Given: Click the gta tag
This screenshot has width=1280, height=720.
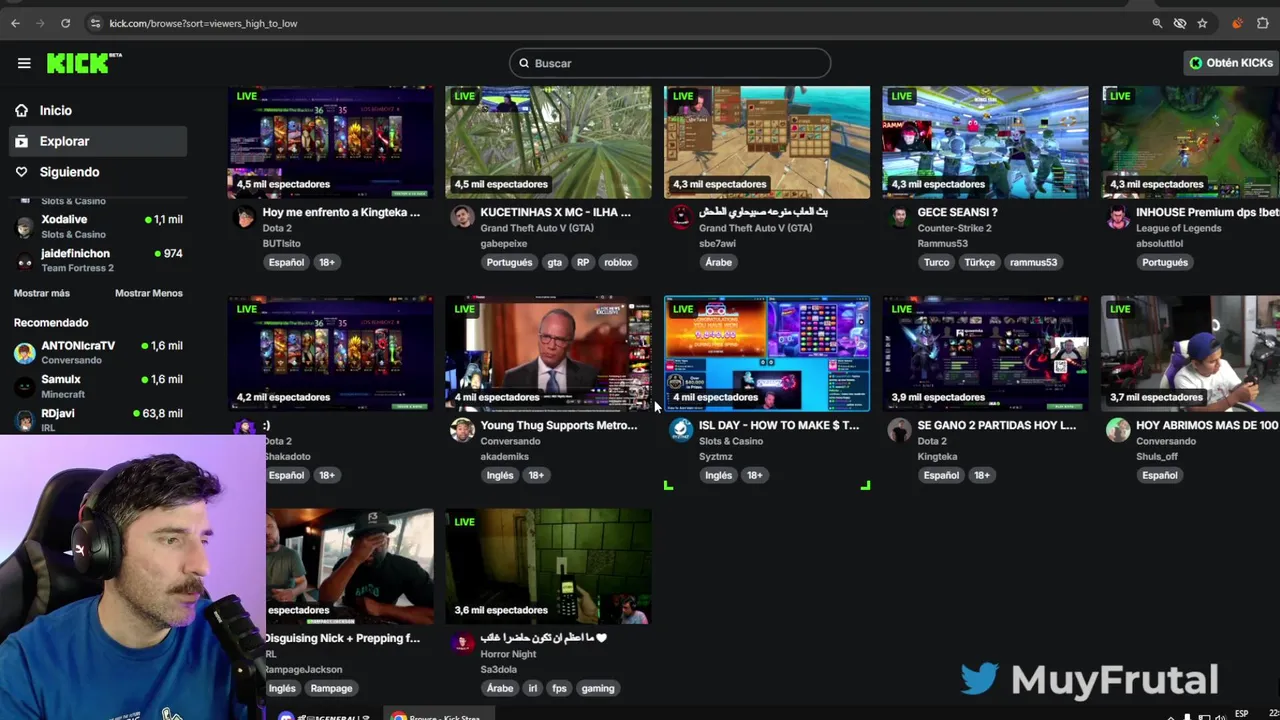Looking at the screenshot, I should point(554,262).
